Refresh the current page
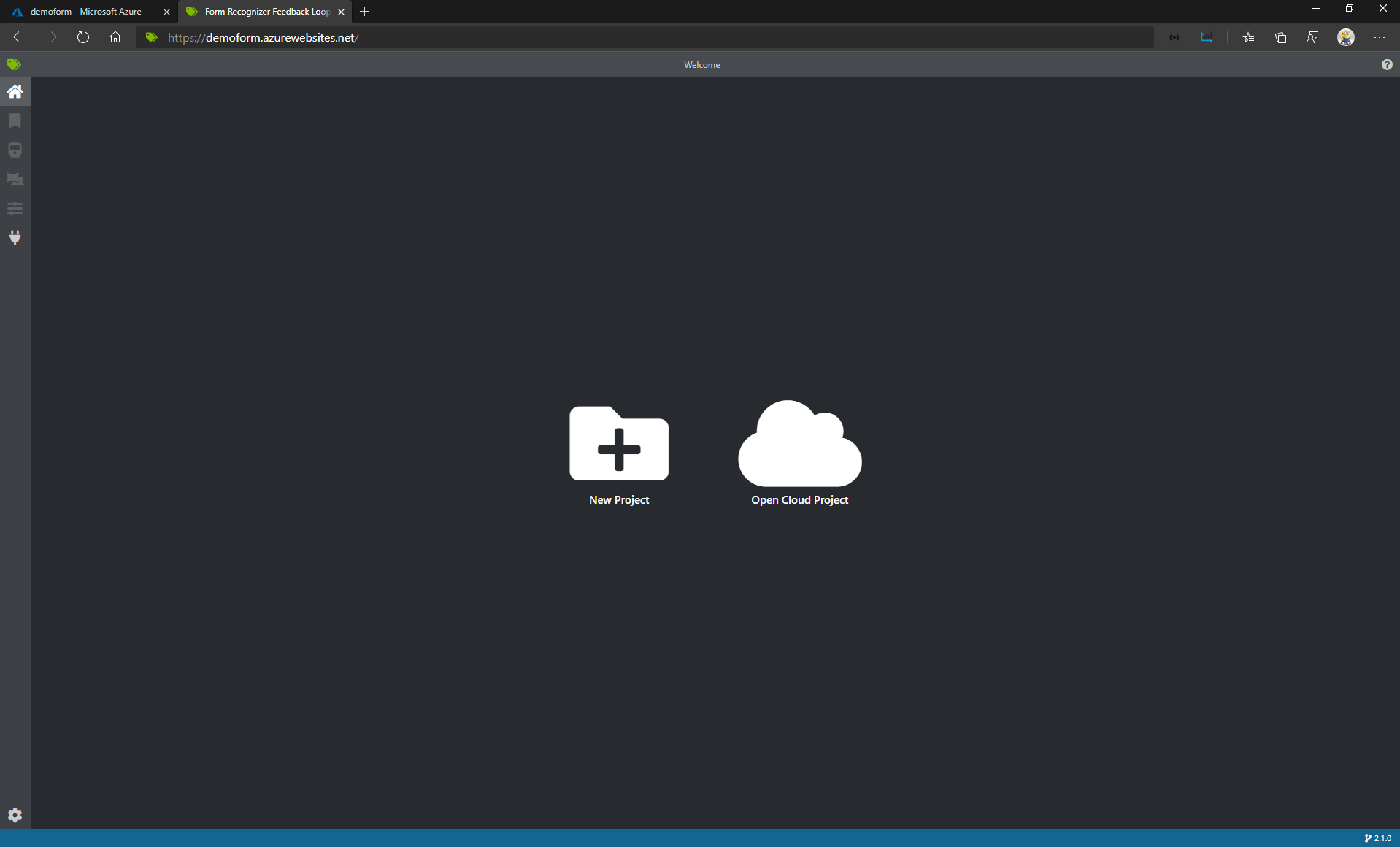Image resolution: width=1400 pixels, height=847 pixels. click(x=83, y=37)
